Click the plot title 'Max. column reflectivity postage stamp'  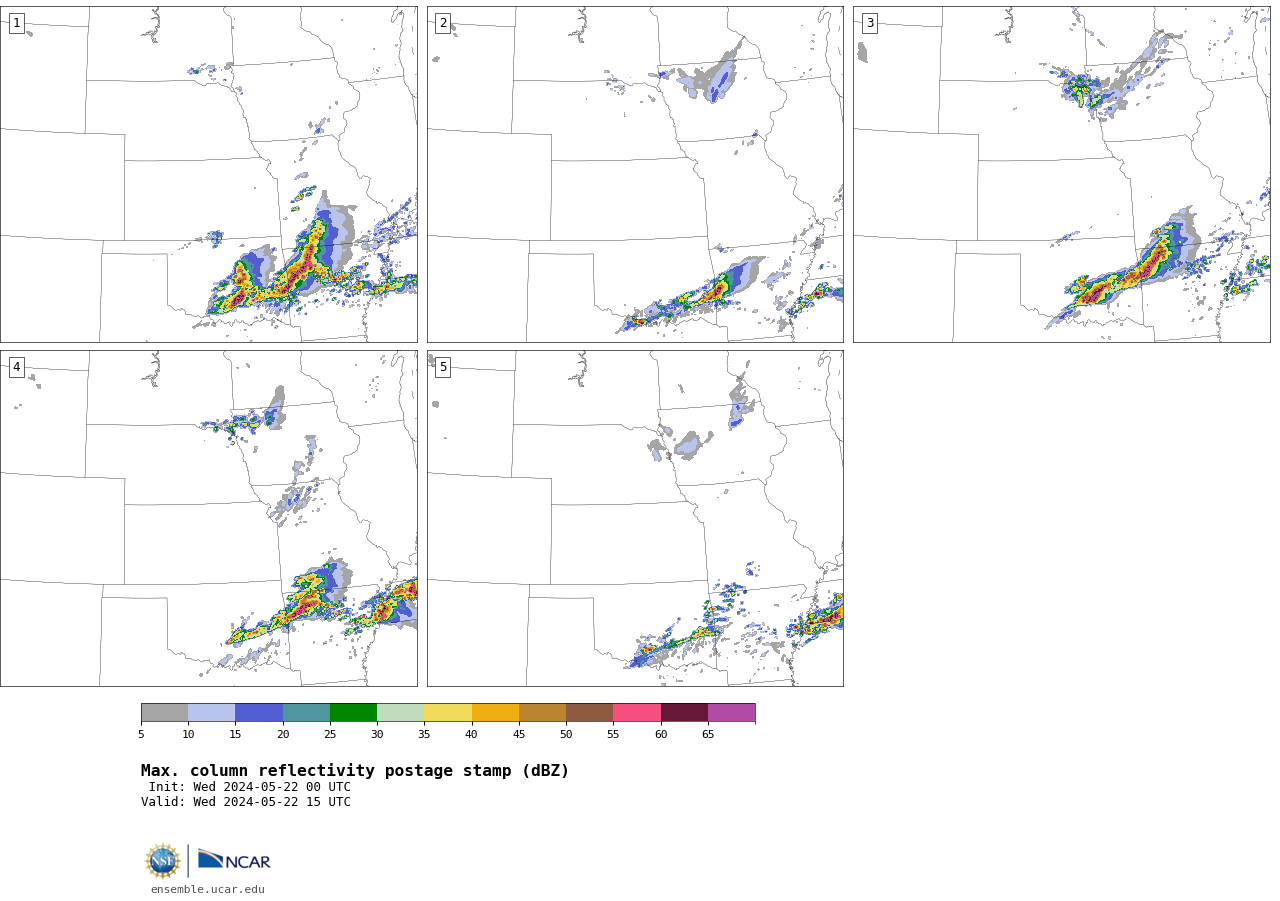tap(355, 771)
